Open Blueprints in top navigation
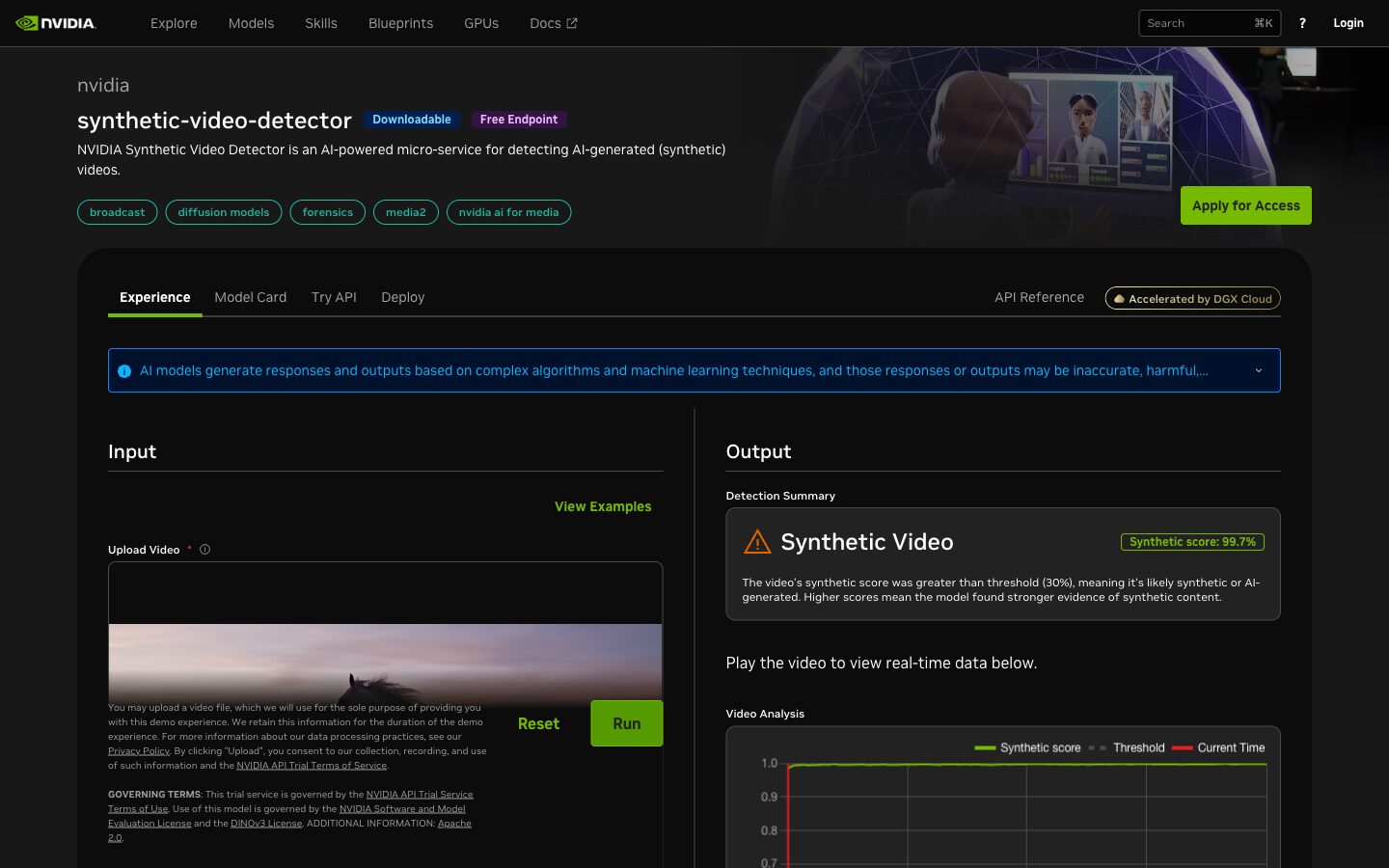Image resolution: width=1389 pixels, height=868 pixels. (x=400, y=23)
